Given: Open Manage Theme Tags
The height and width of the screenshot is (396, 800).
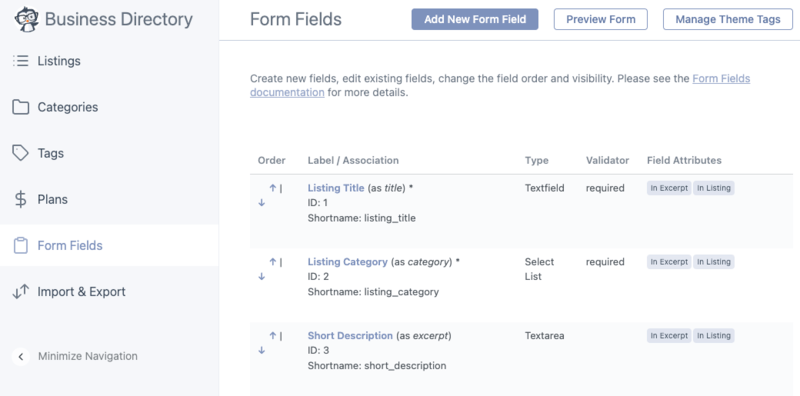Looking at the screenshot, I should click(728, 19).
